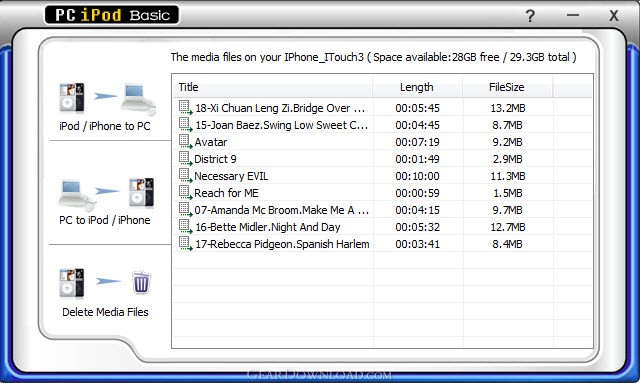Click the media file icon beside Necessary EVIL
This screenshot has height=383, width=640.
pyautogui.click(x=185, y=176)
